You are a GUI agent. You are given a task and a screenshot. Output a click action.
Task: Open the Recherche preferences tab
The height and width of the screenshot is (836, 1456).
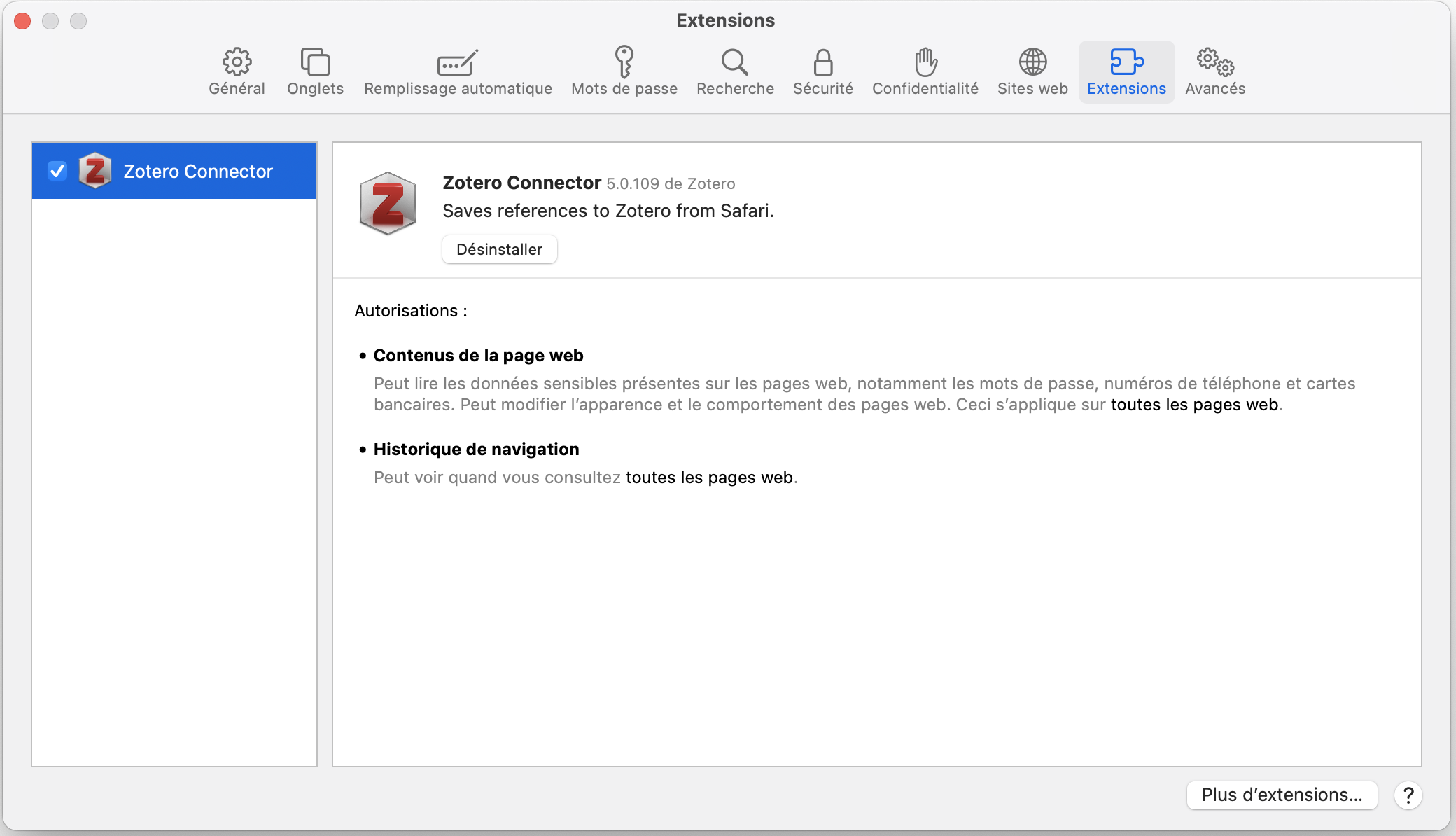pyautogui.click(x=735, y=71)
